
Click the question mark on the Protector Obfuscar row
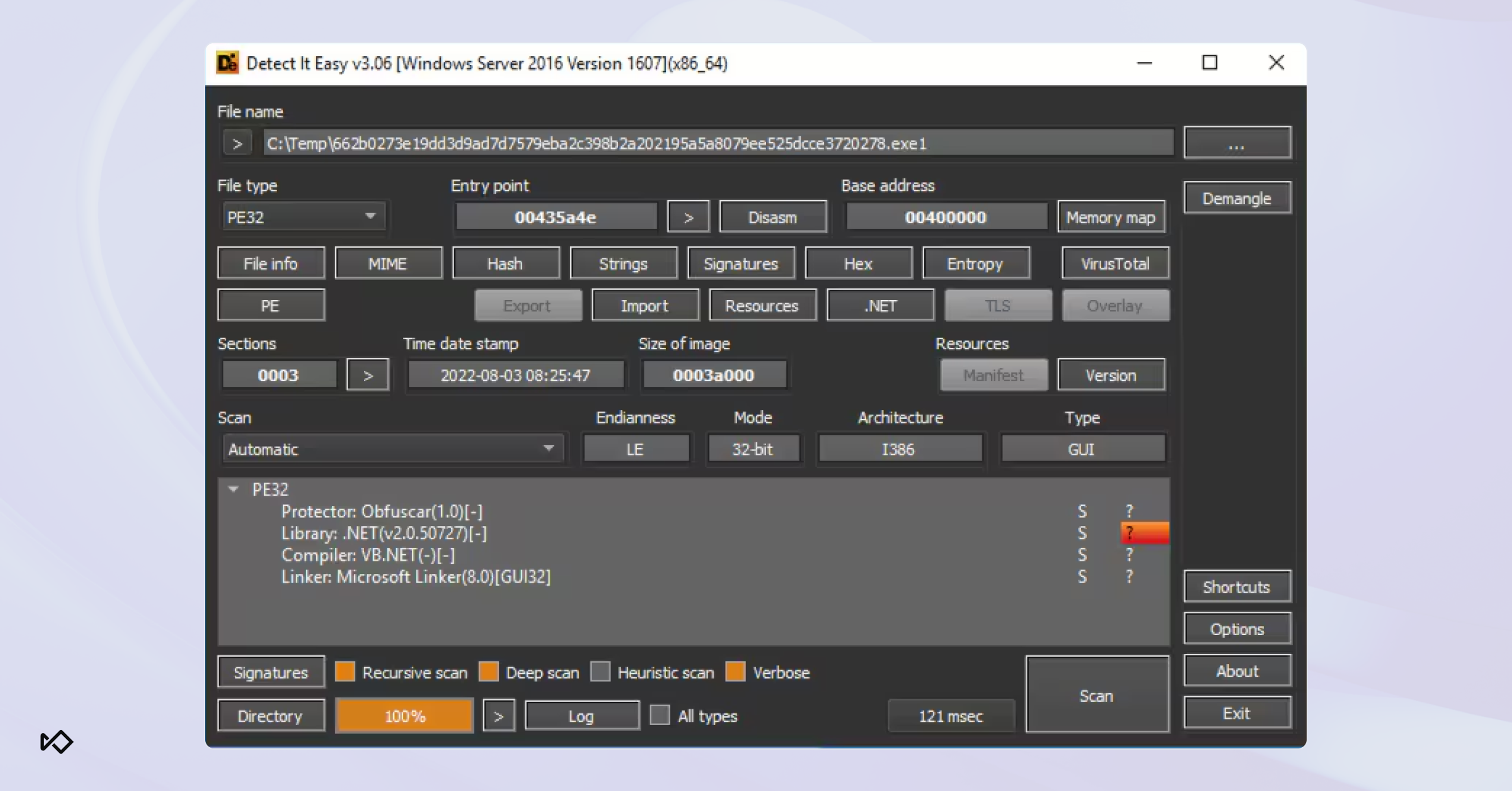point(1129,512)
